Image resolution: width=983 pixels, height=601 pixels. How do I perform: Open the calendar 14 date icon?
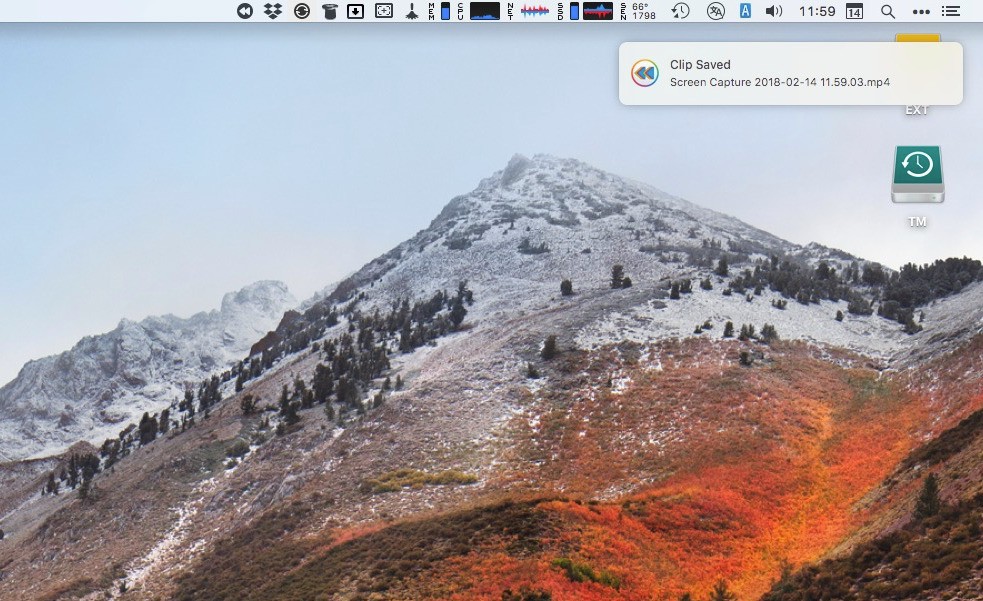(x=854, y=11)
